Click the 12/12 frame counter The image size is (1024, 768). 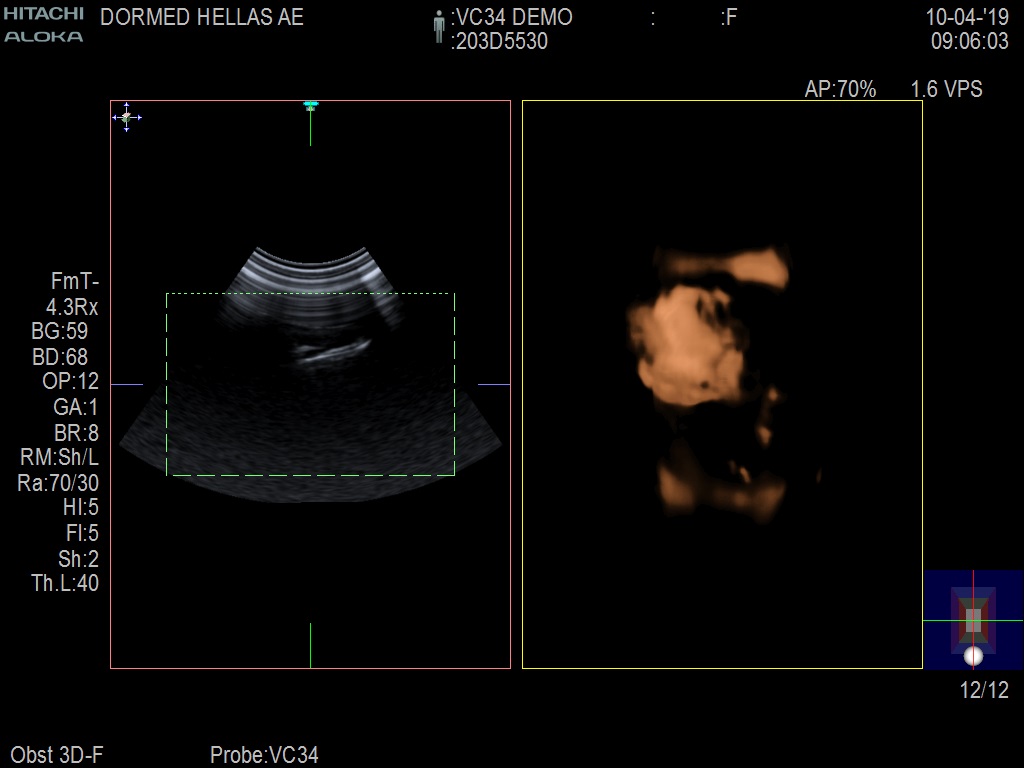[984, 690]
